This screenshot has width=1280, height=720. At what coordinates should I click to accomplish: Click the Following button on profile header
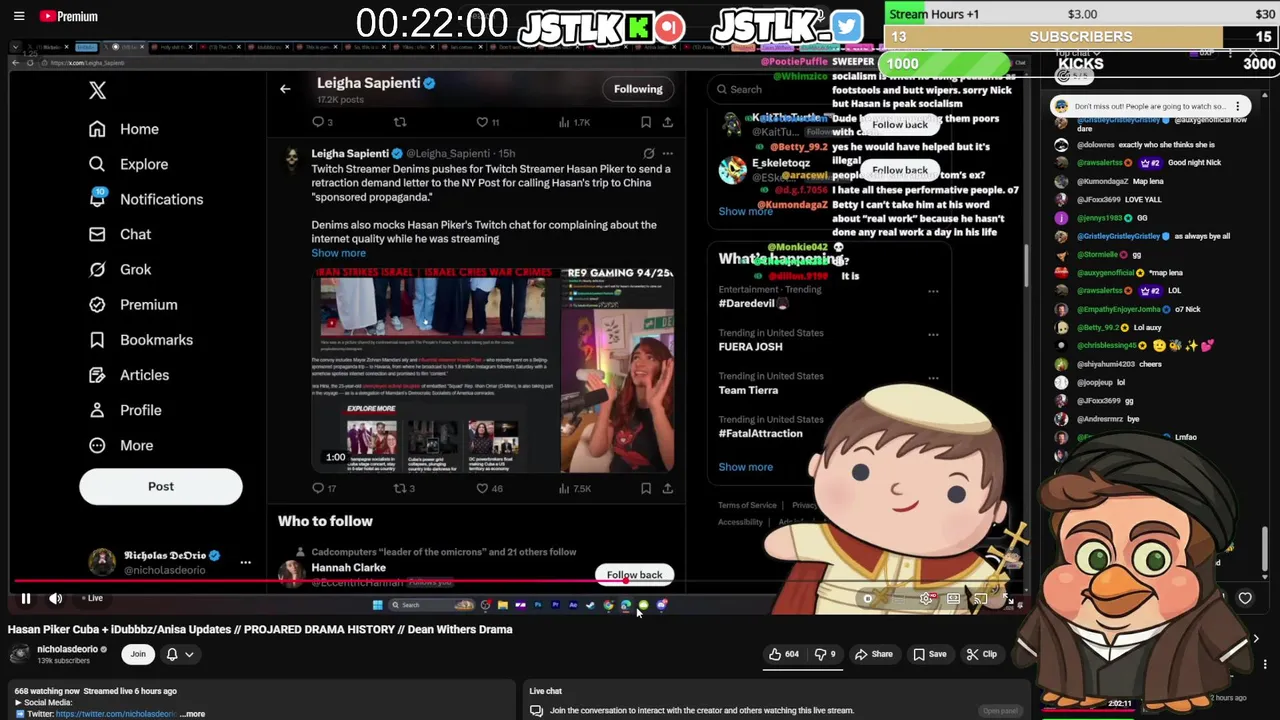coord(638,89)
